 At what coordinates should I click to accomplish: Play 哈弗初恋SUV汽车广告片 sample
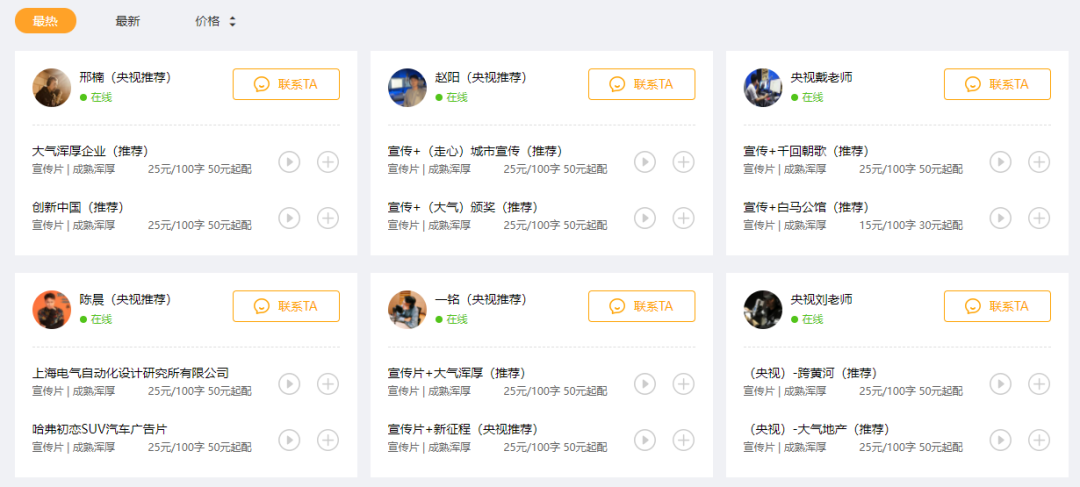pos(289,439)
